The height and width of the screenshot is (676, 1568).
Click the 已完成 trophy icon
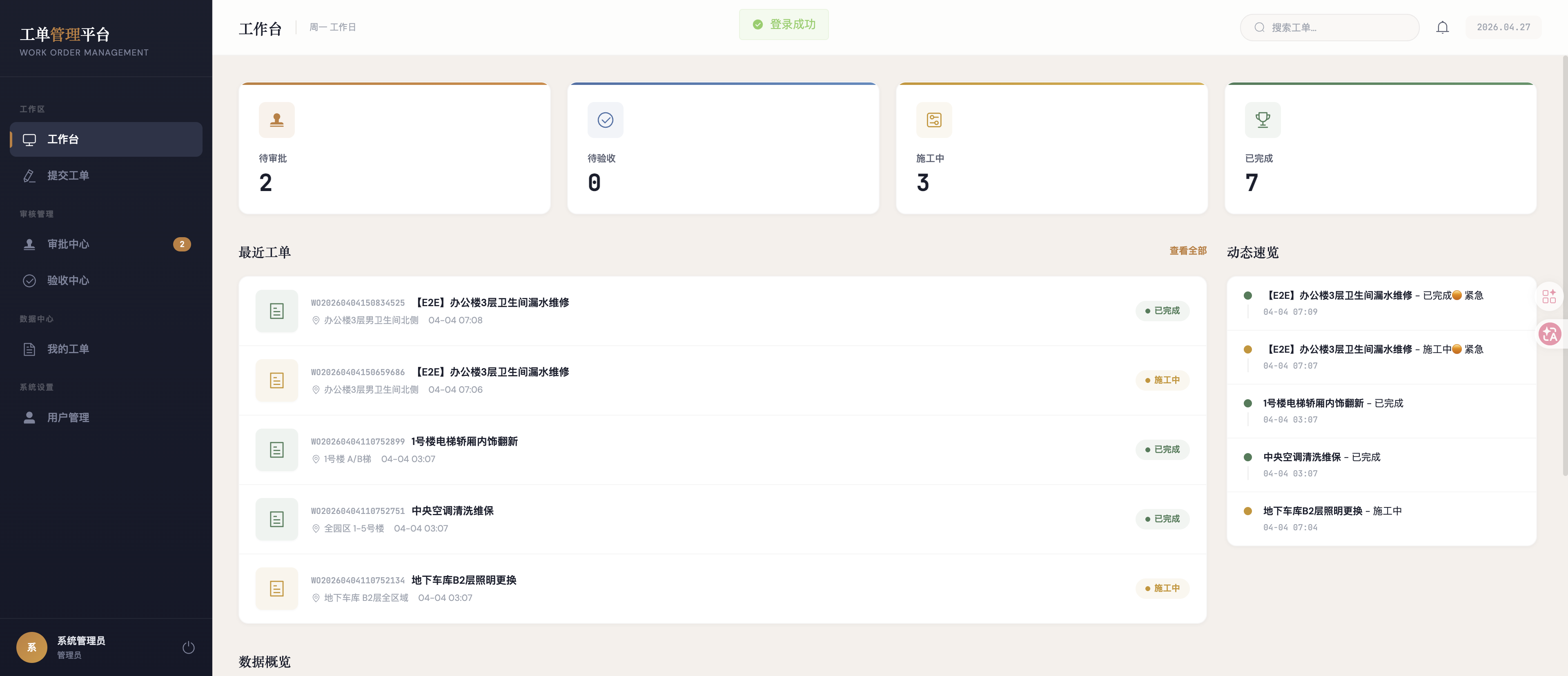click(1263, 120)
